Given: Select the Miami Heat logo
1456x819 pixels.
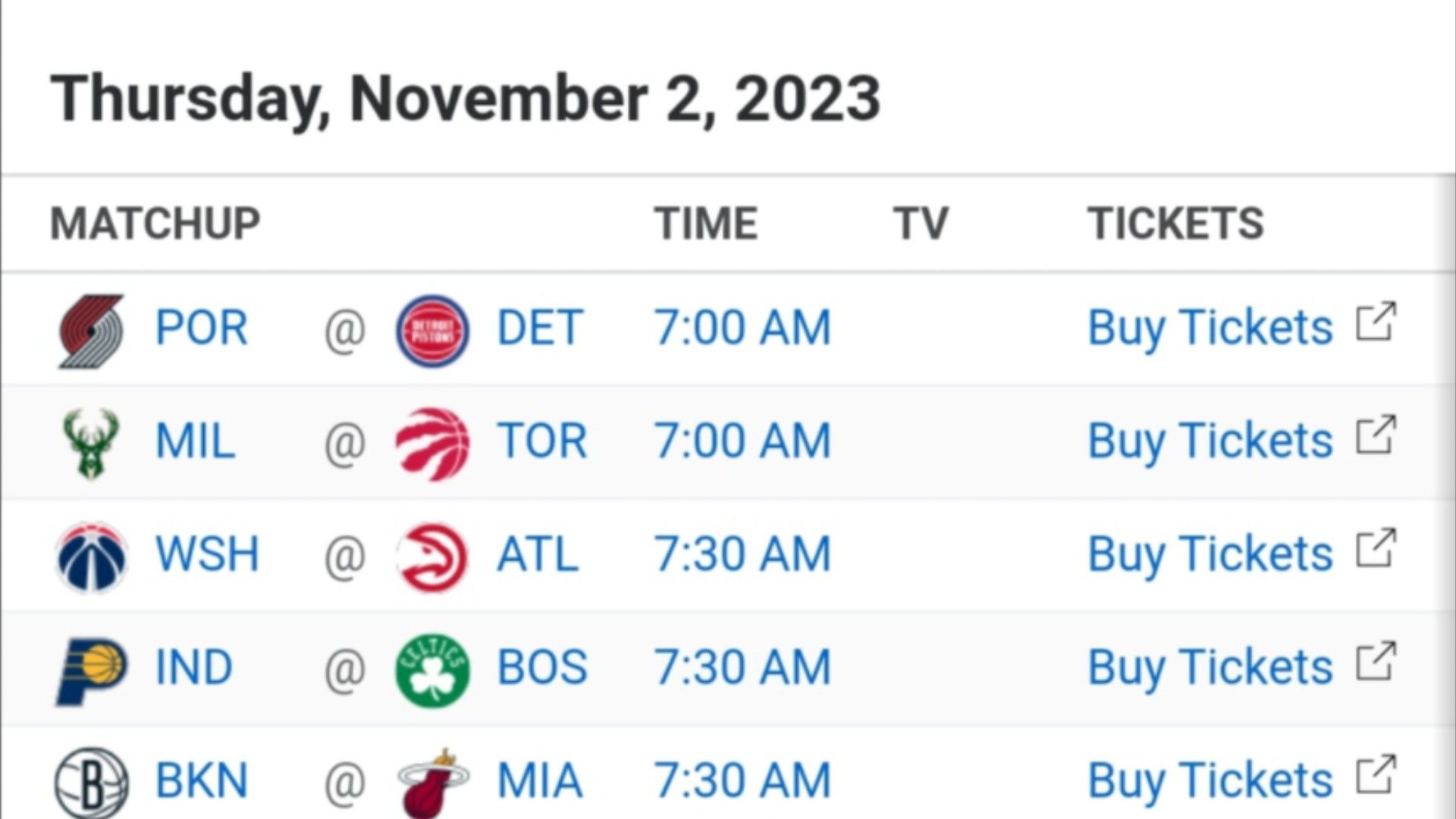Looking at the screenshot, I should [x=432, y=783].
